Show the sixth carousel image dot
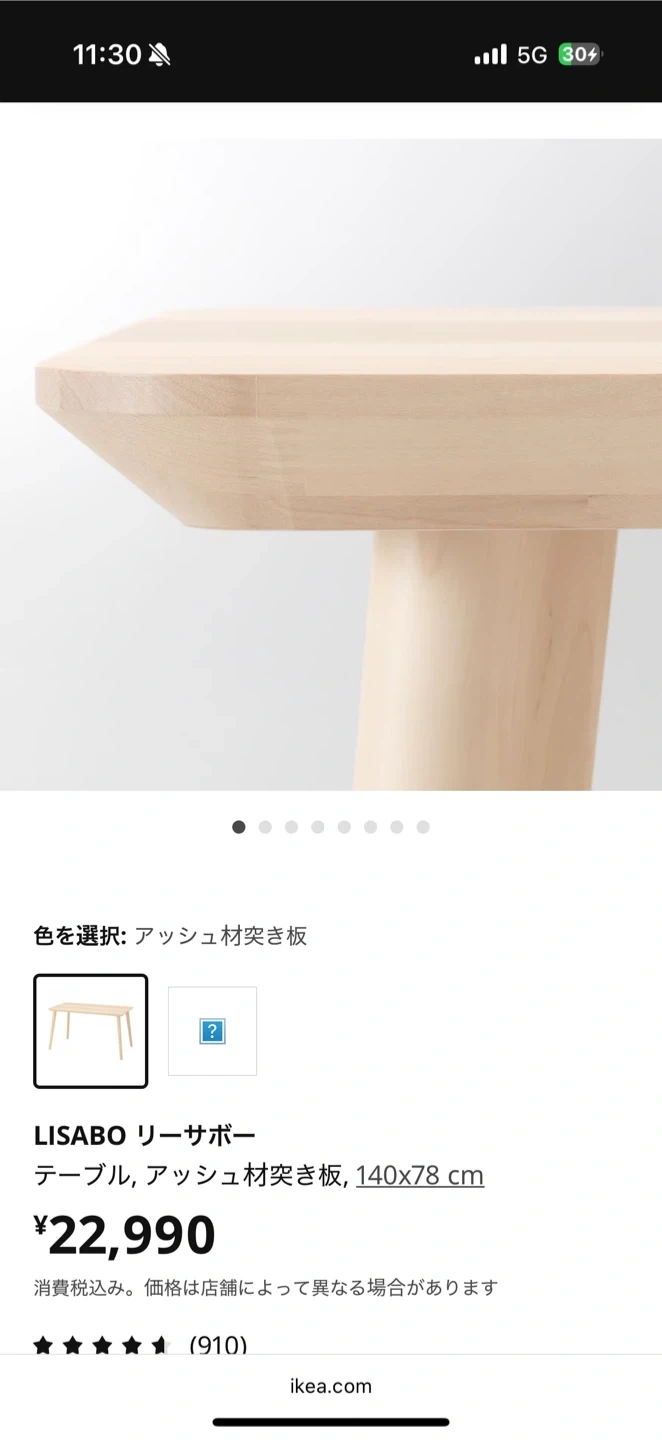 370,827
